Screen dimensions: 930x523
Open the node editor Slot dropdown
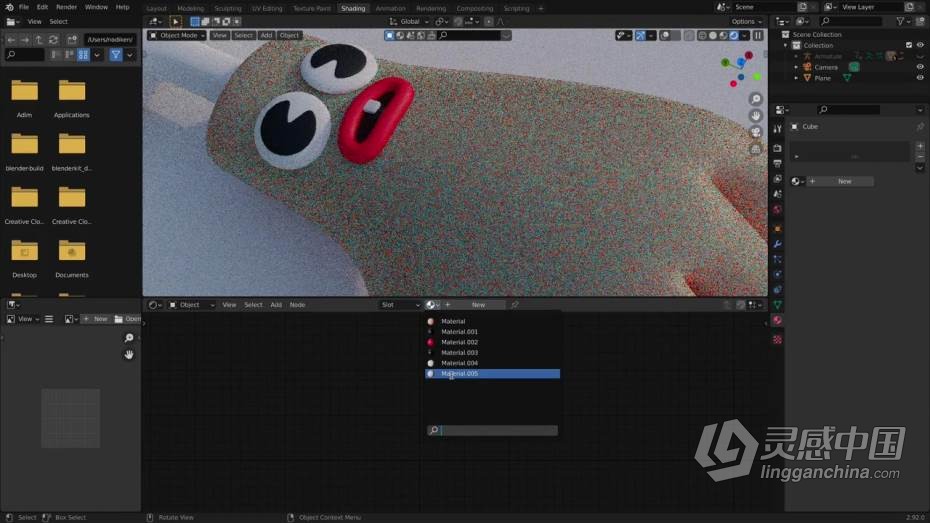[400, 305]
